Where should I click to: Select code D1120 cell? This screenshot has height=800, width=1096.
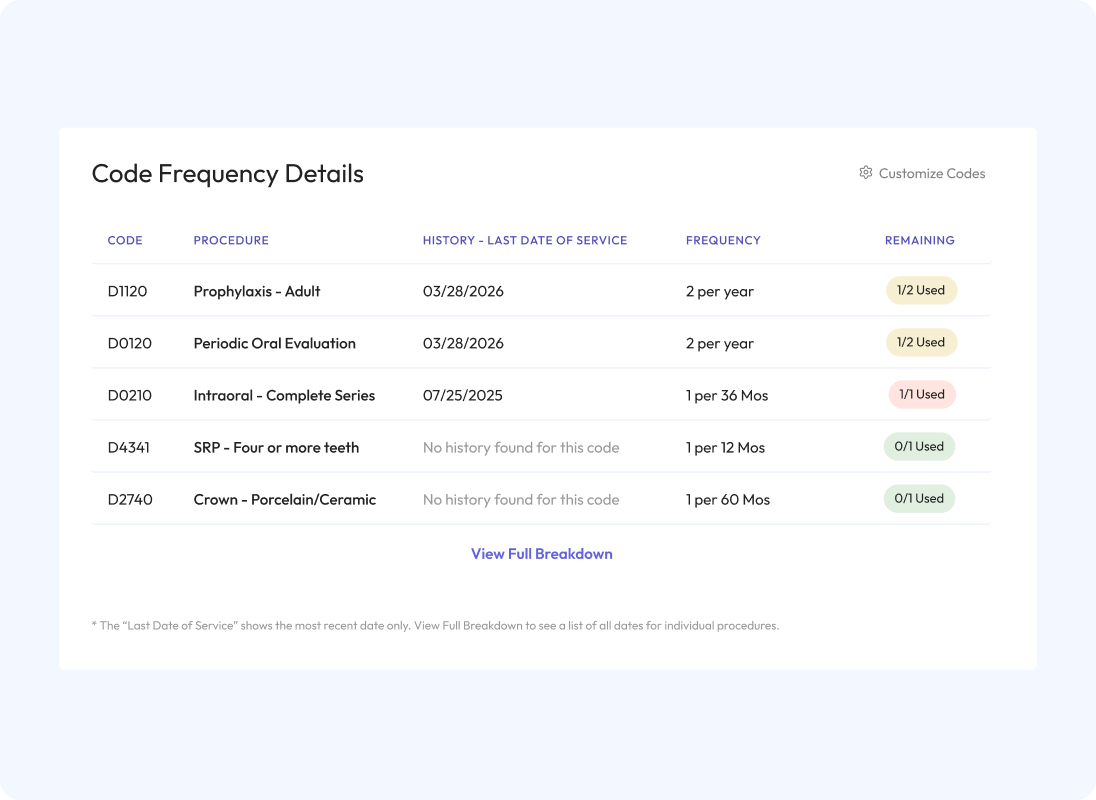127,291
